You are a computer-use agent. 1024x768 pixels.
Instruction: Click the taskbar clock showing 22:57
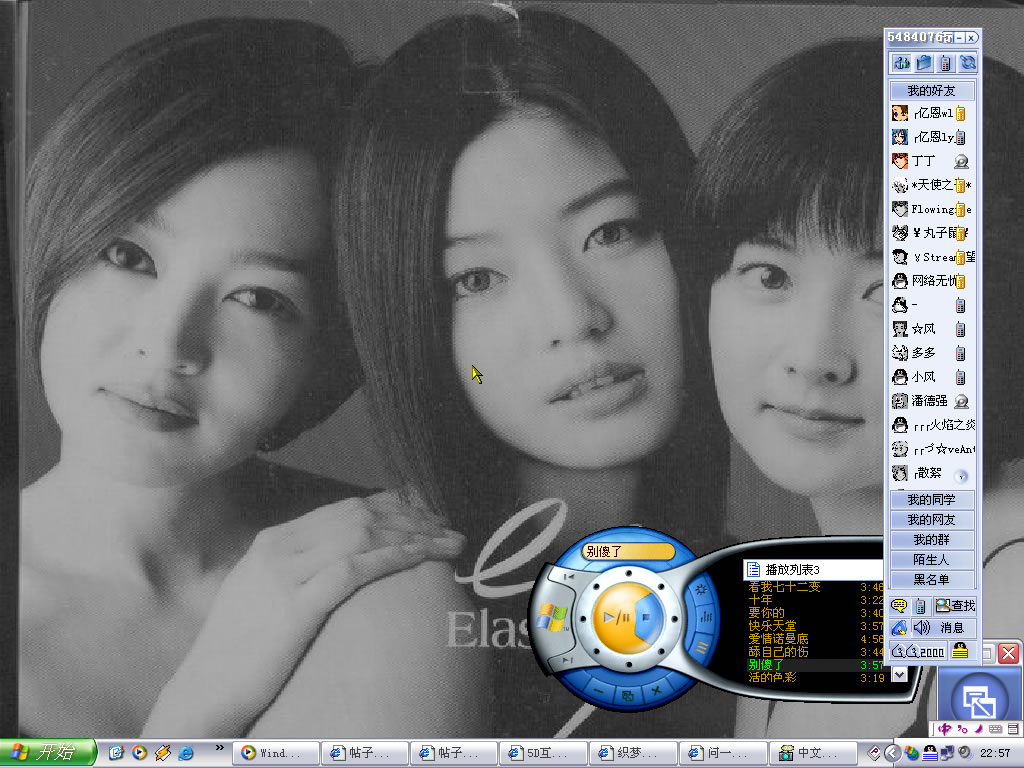995,754
